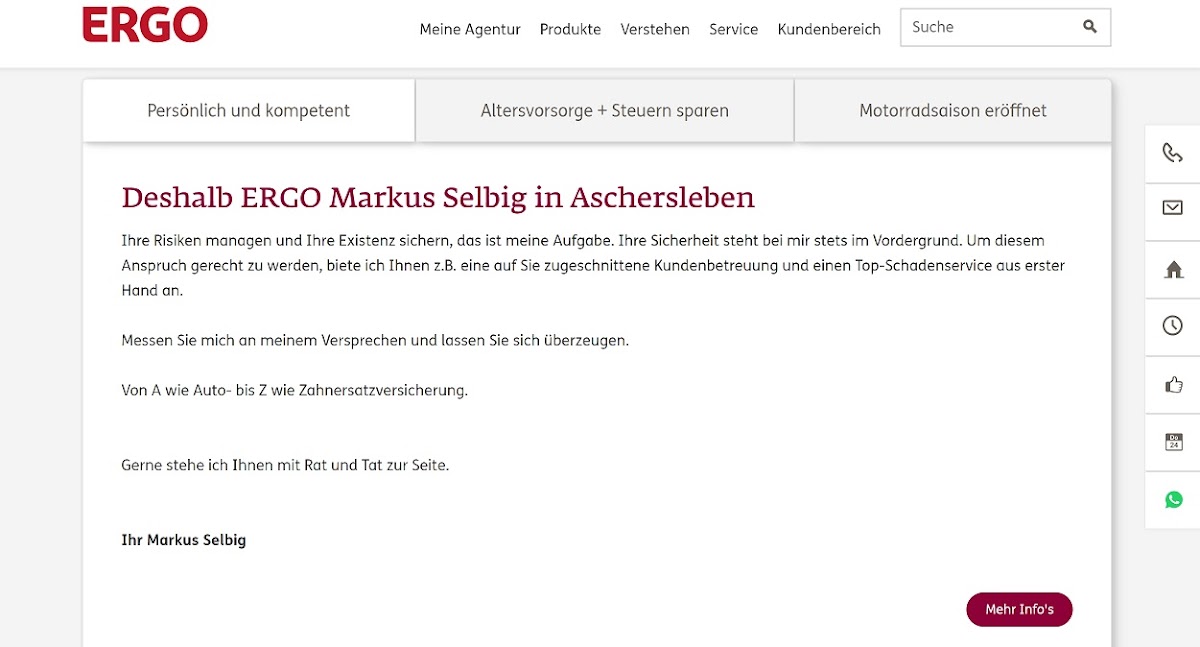Expand the Produkte menu
The image size is (1200, 647).
click(570, 29)
